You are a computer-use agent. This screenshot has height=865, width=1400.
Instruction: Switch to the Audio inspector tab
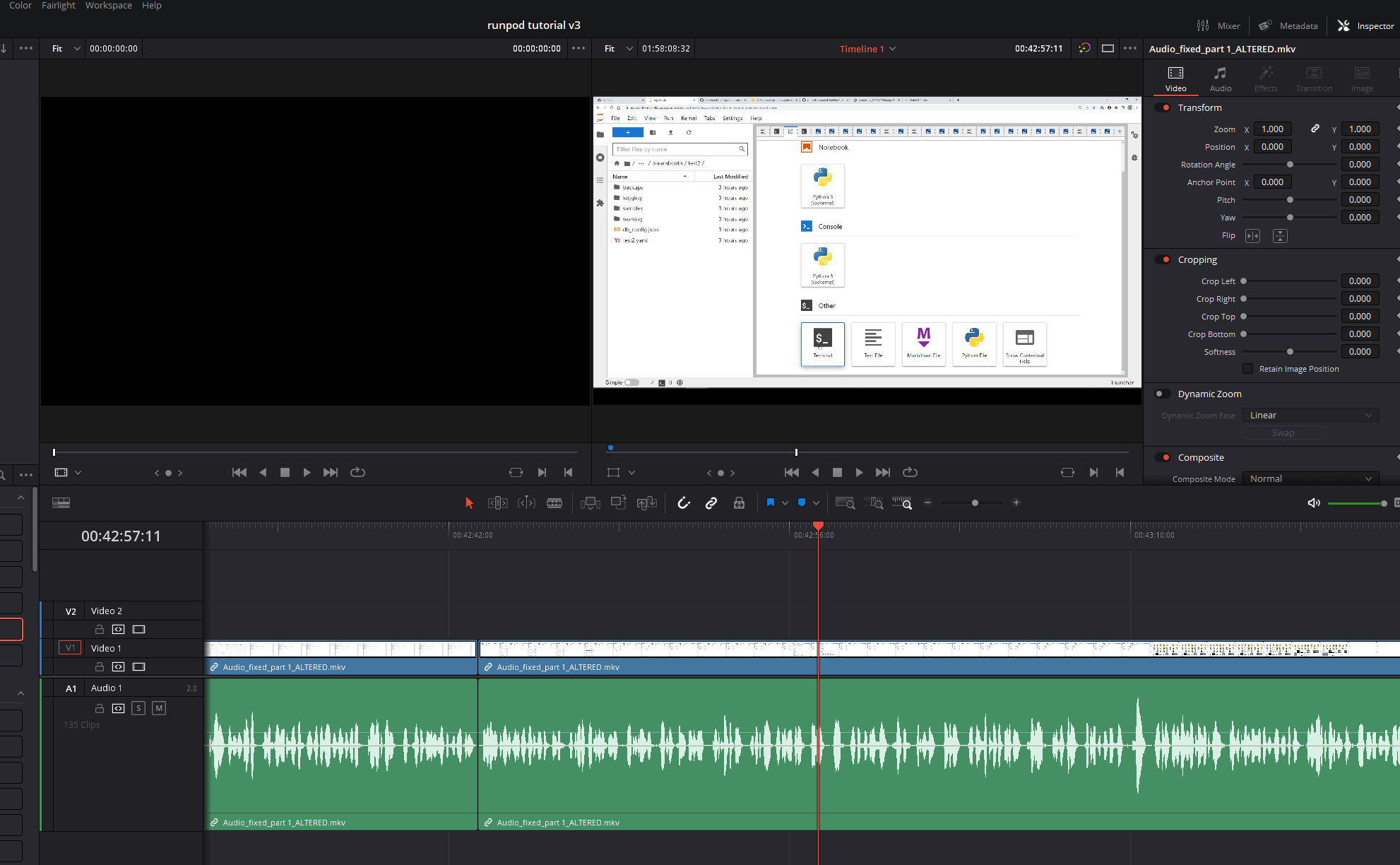(1220, 78)
